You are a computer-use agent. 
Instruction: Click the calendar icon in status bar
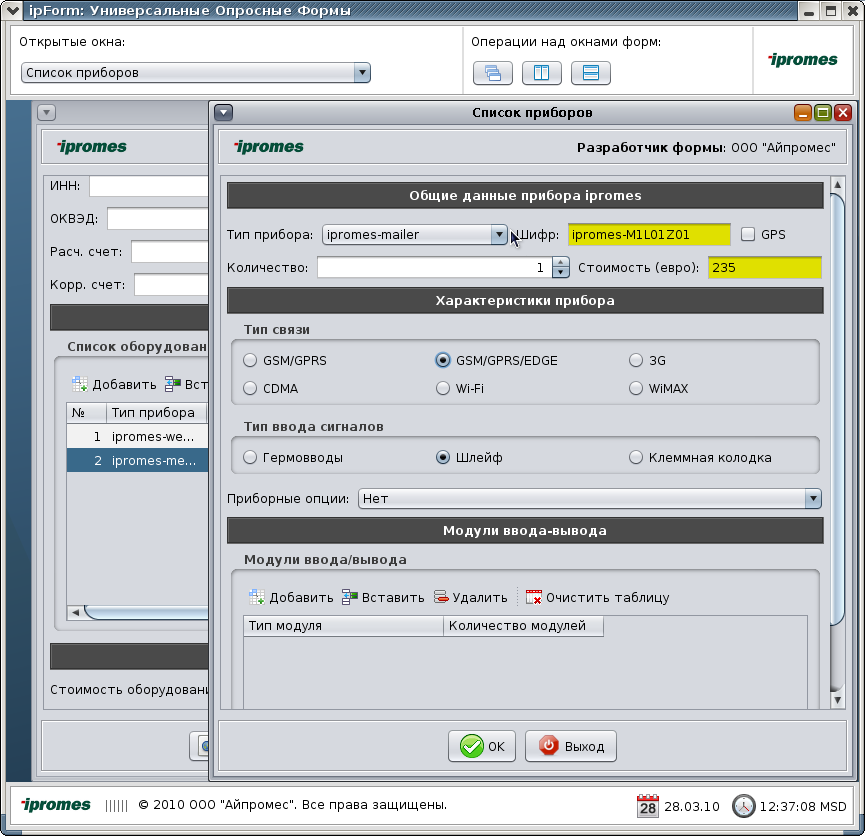[x=648, y=806]
